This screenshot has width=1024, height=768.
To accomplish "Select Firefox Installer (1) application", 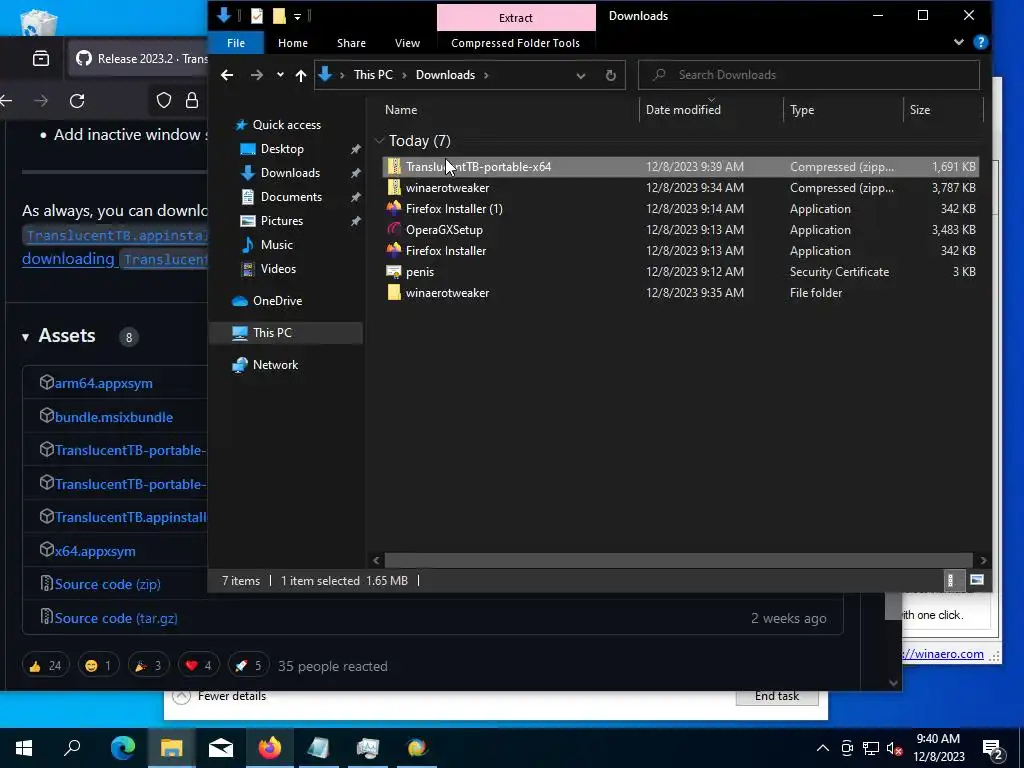I will [x=680, y=209].
